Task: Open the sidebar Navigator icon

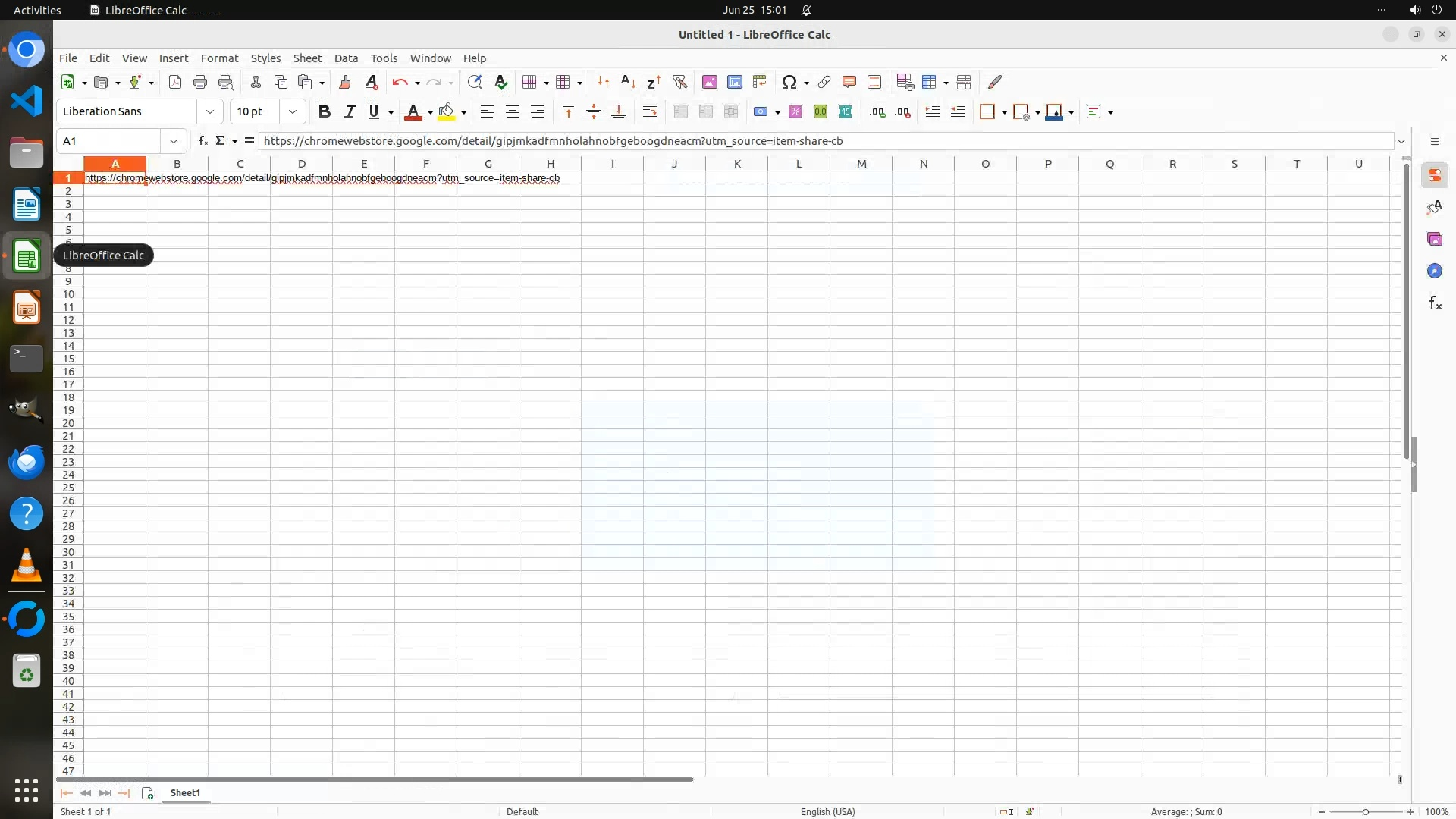Action: coord(1434,271)
